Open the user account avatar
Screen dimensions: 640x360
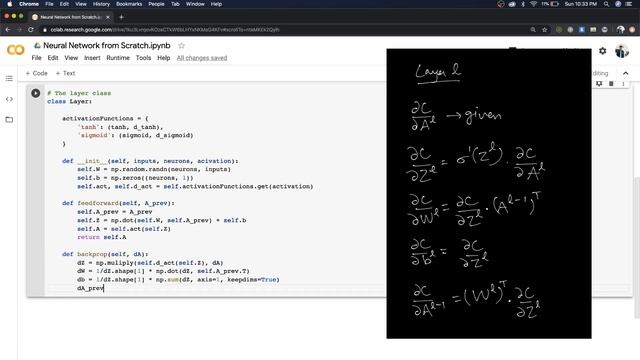coord(622,51)
